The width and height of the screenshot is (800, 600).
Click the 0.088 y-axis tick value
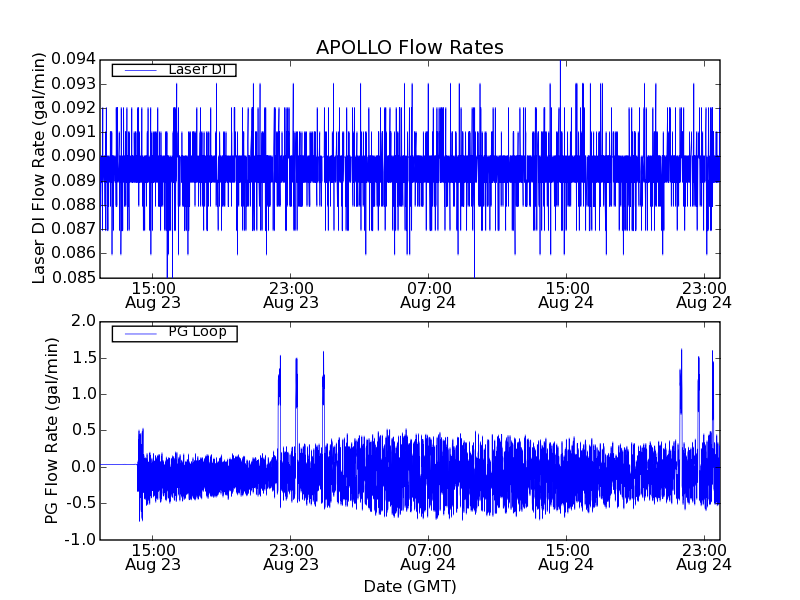coord(73,205)
